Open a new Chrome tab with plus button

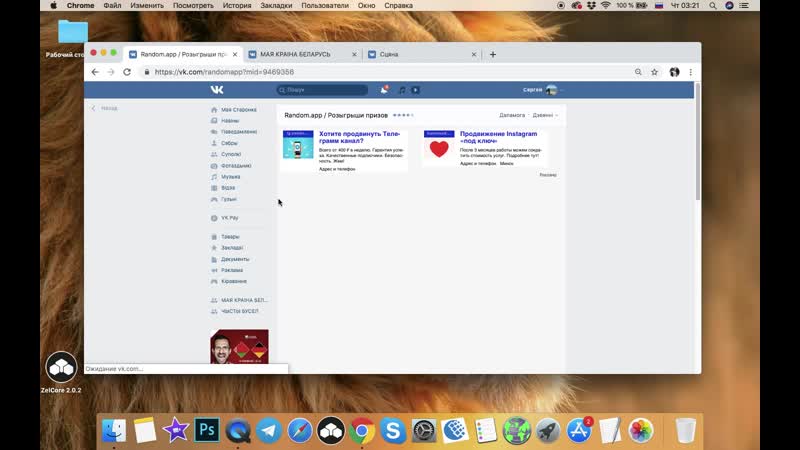[493, 54]
